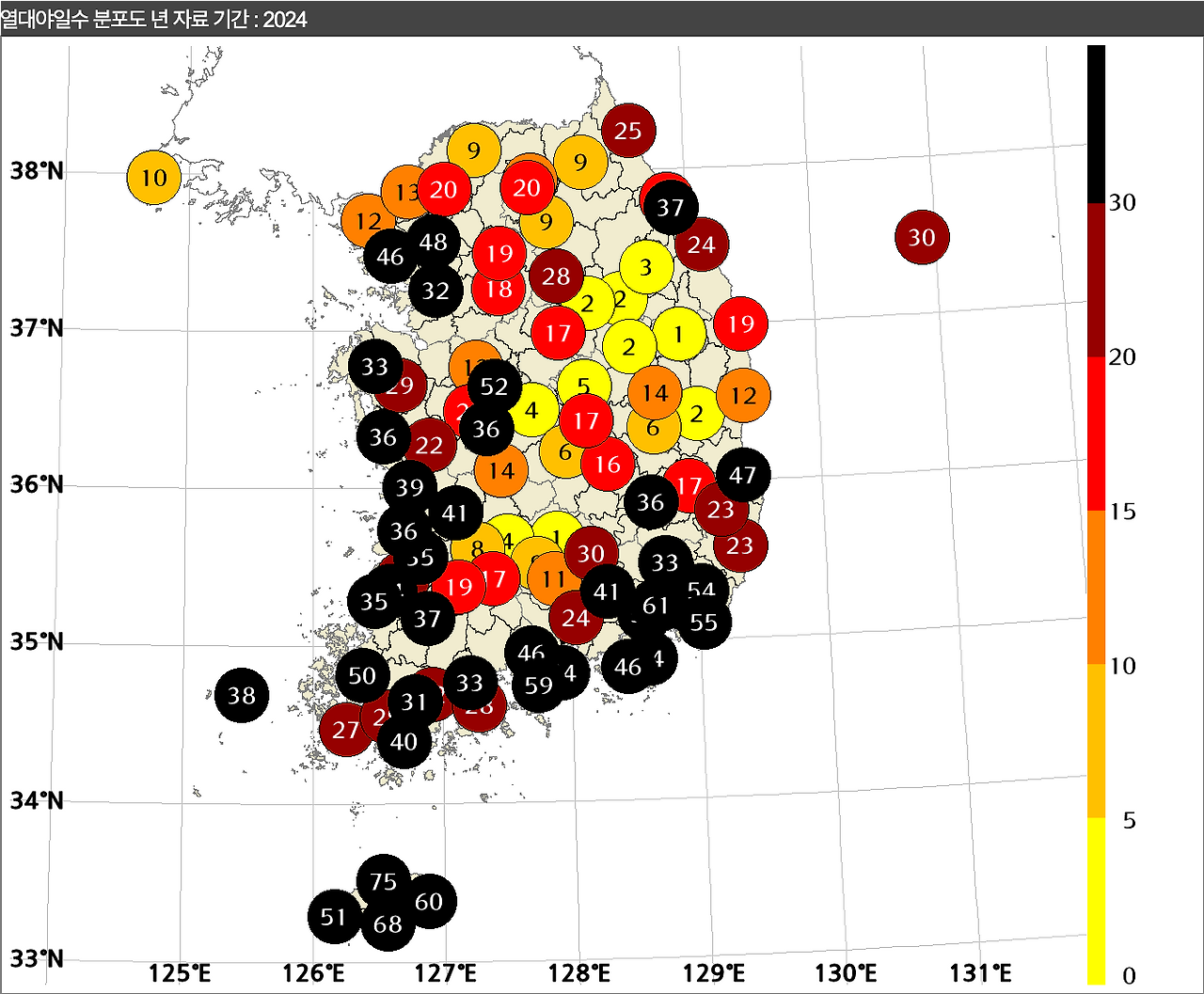Viewport: 1204px width, 994px height.
Task: Select the black marker labeled 52
Action: pos(494,386)
